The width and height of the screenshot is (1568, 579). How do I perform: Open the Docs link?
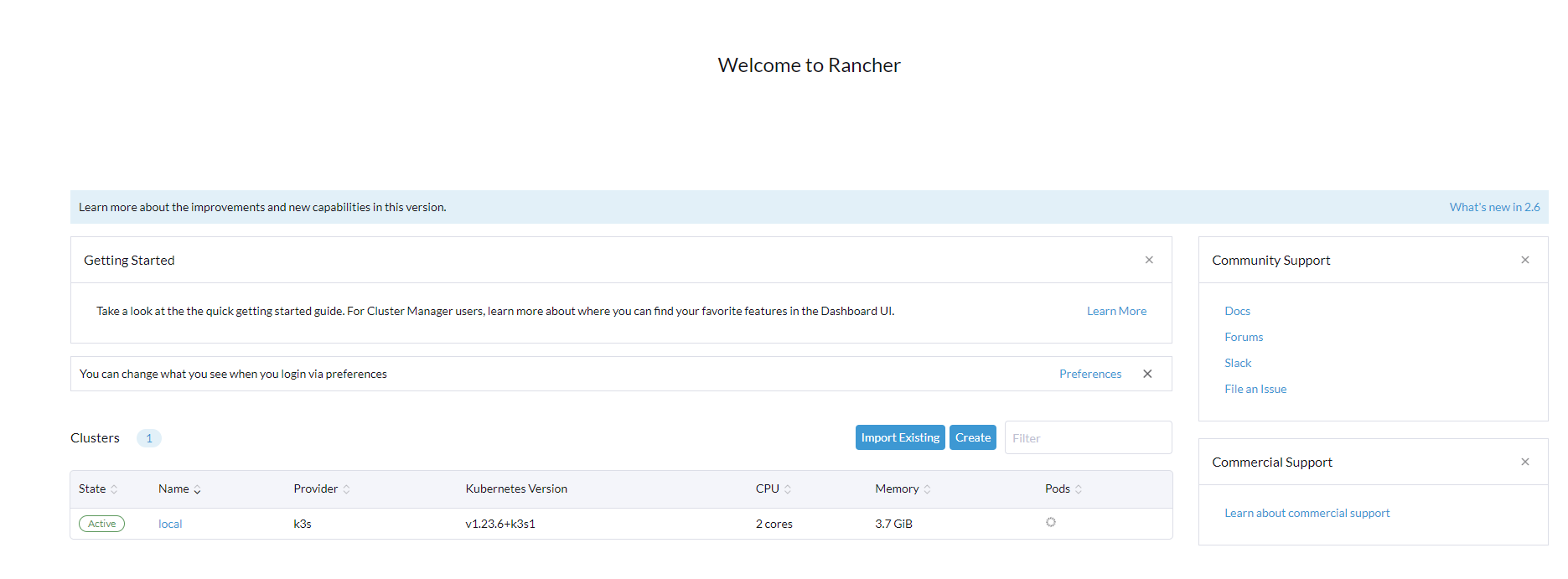[x=1237, y=311]
